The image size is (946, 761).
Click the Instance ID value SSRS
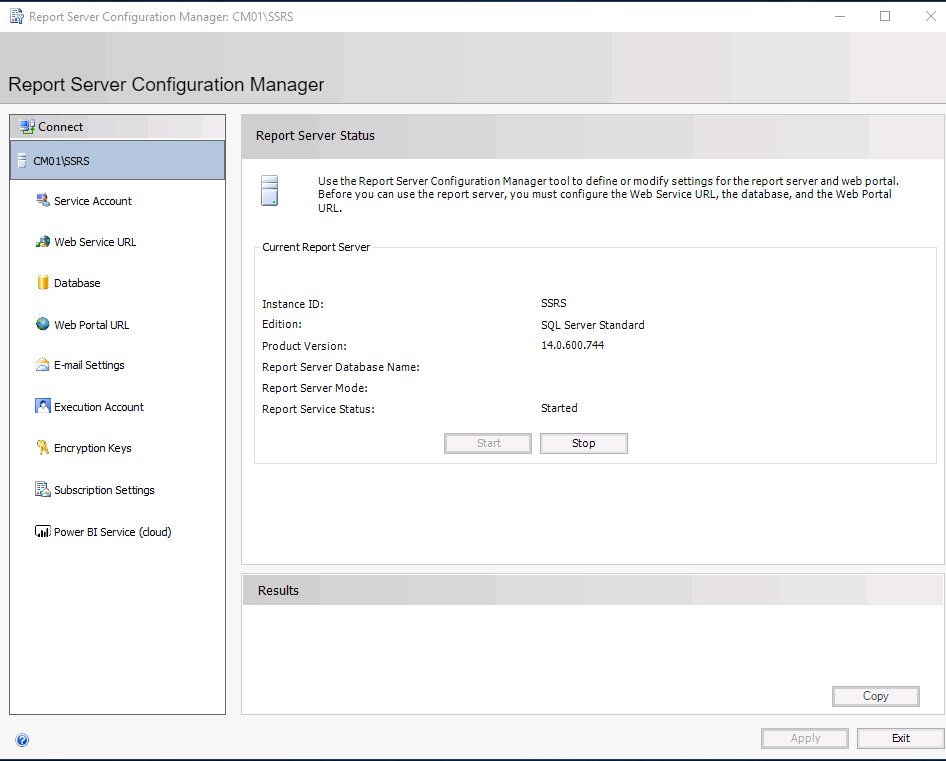tap(554, 303)
